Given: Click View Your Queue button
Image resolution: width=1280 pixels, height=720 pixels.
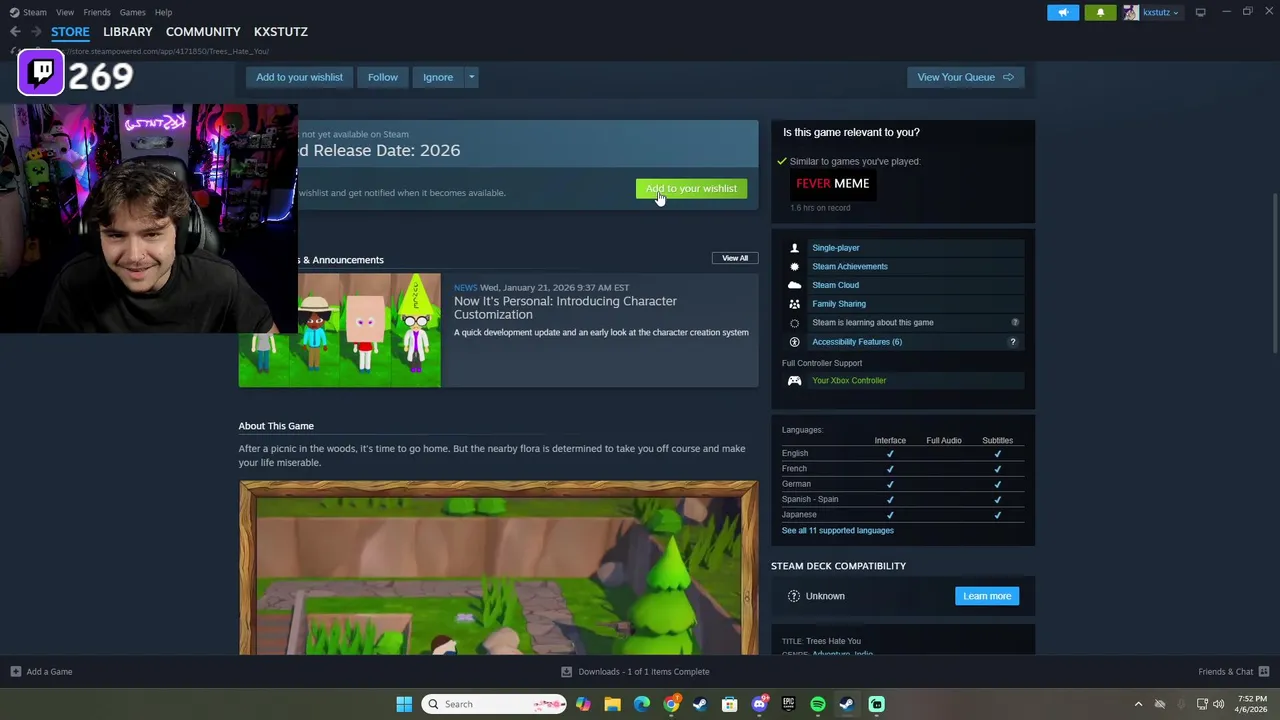Looking at the screenshot, I should pyautogui.click(x=965, y=77).
